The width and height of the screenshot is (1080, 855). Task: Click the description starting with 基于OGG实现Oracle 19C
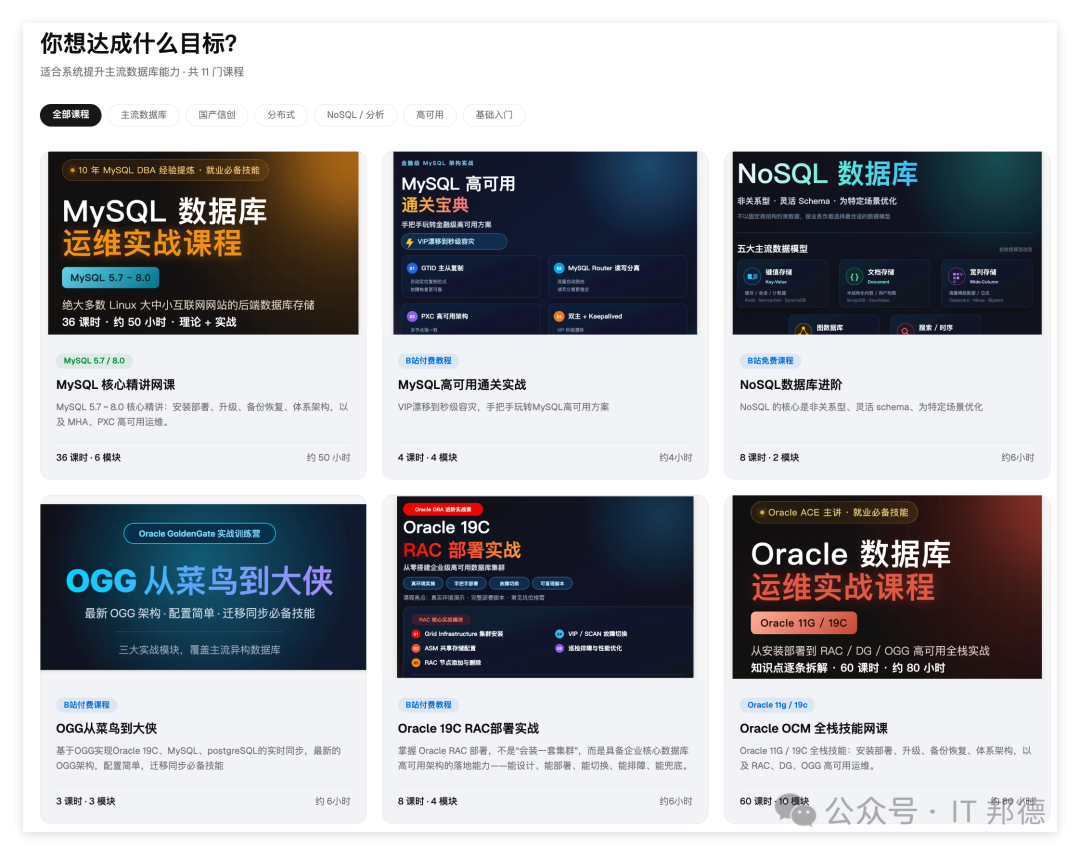click(x=198, y=758)
